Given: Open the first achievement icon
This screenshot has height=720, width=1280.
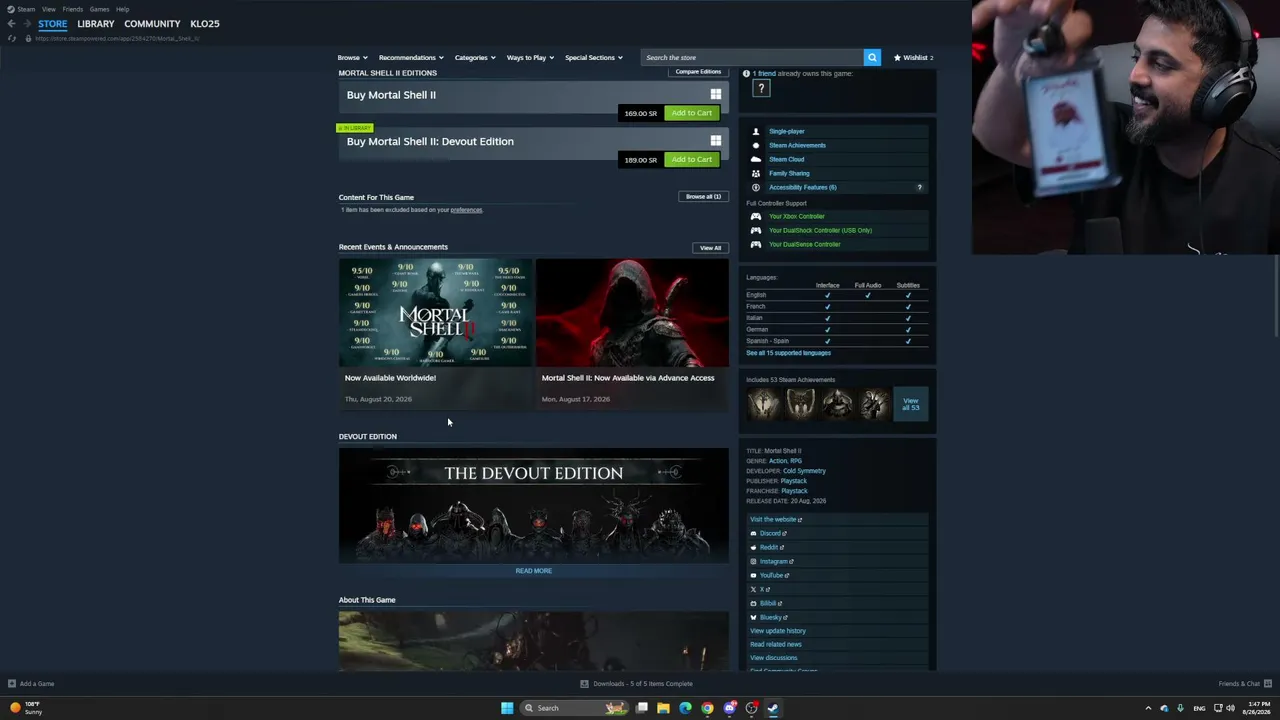Looking at the screenshot, I should coord(764,404).
